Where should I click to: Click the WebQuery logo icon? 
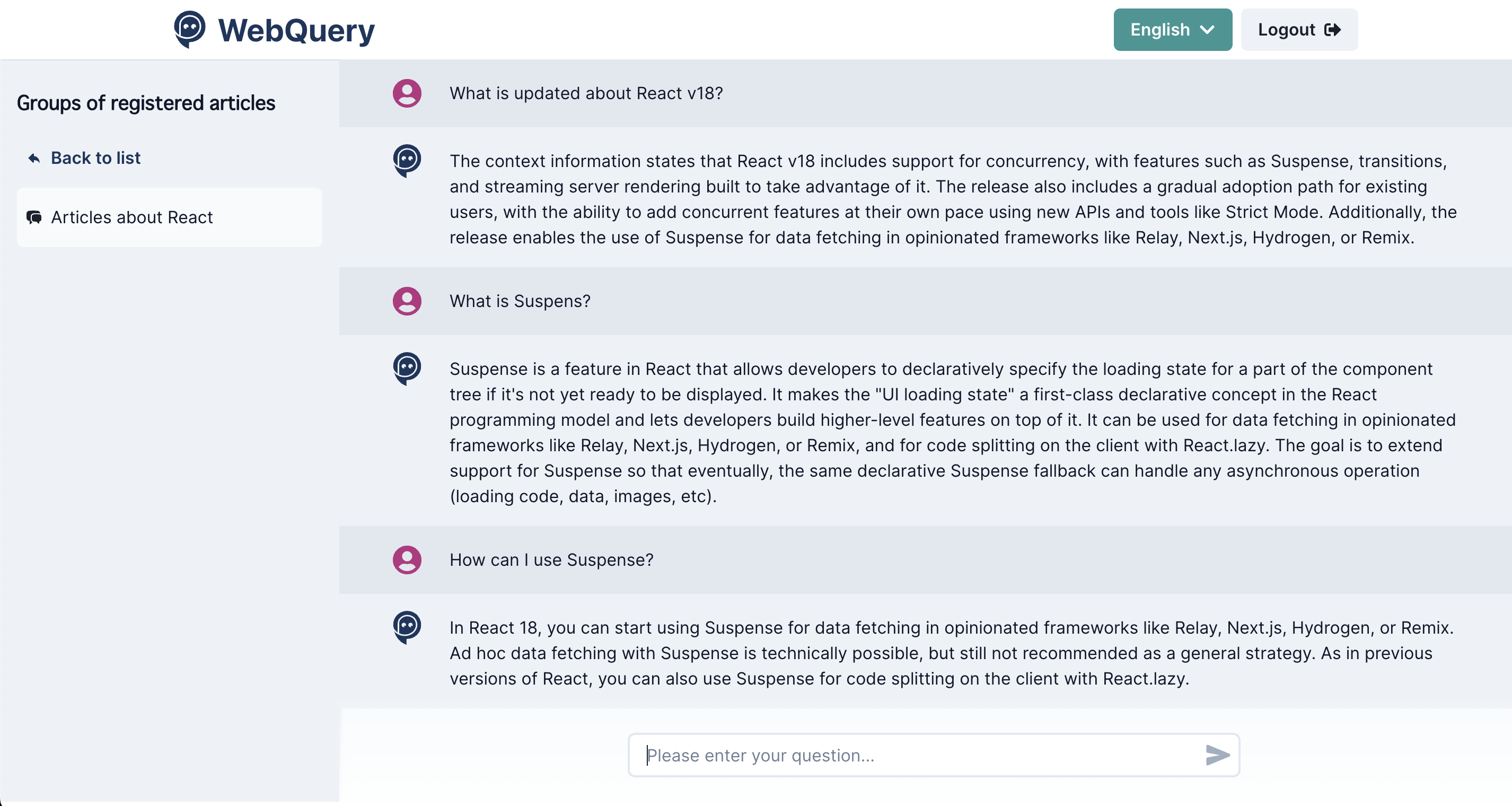coord(190,29)
